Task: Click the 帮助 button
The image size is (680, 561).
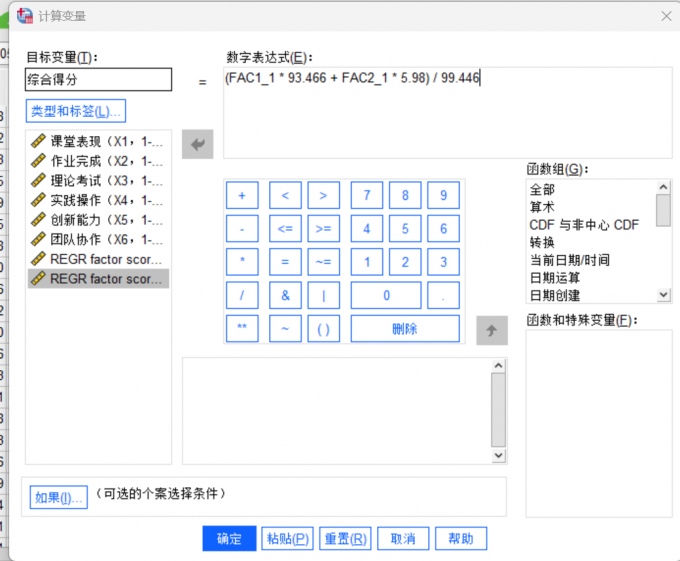Action: 461,538
